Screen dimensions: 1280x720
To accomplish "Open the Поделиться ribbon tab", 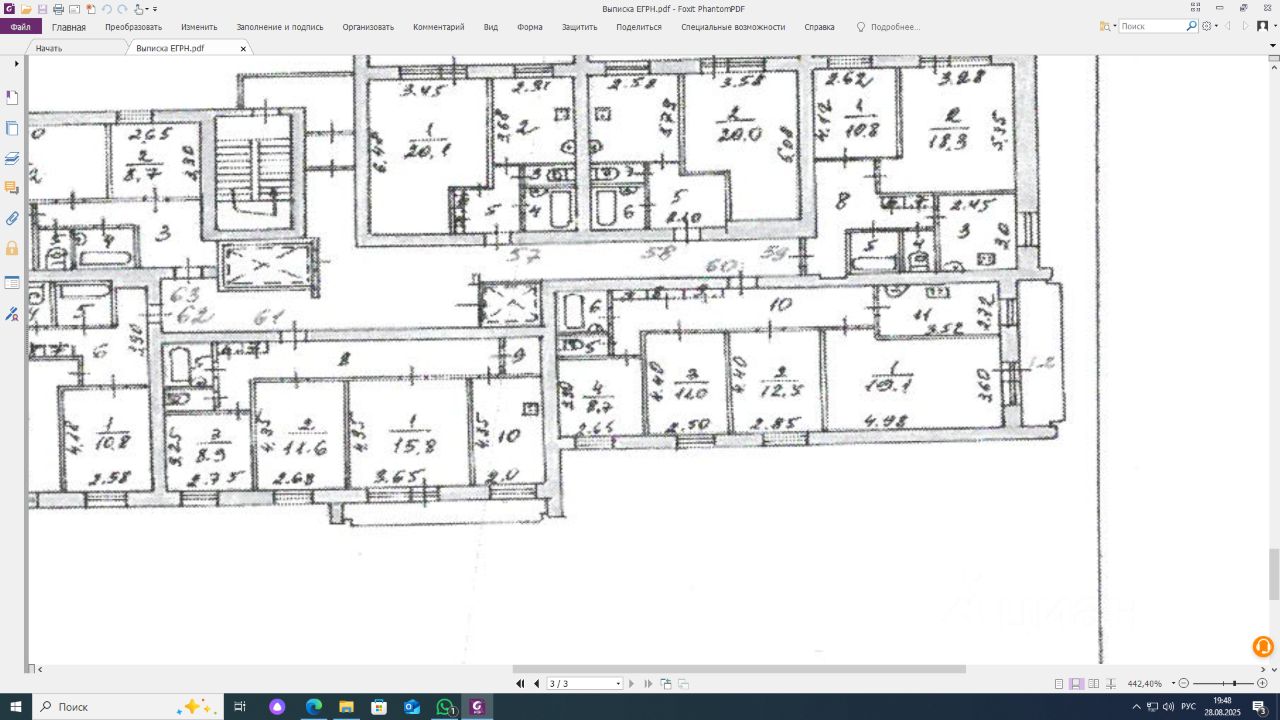I will coord(639,27).
